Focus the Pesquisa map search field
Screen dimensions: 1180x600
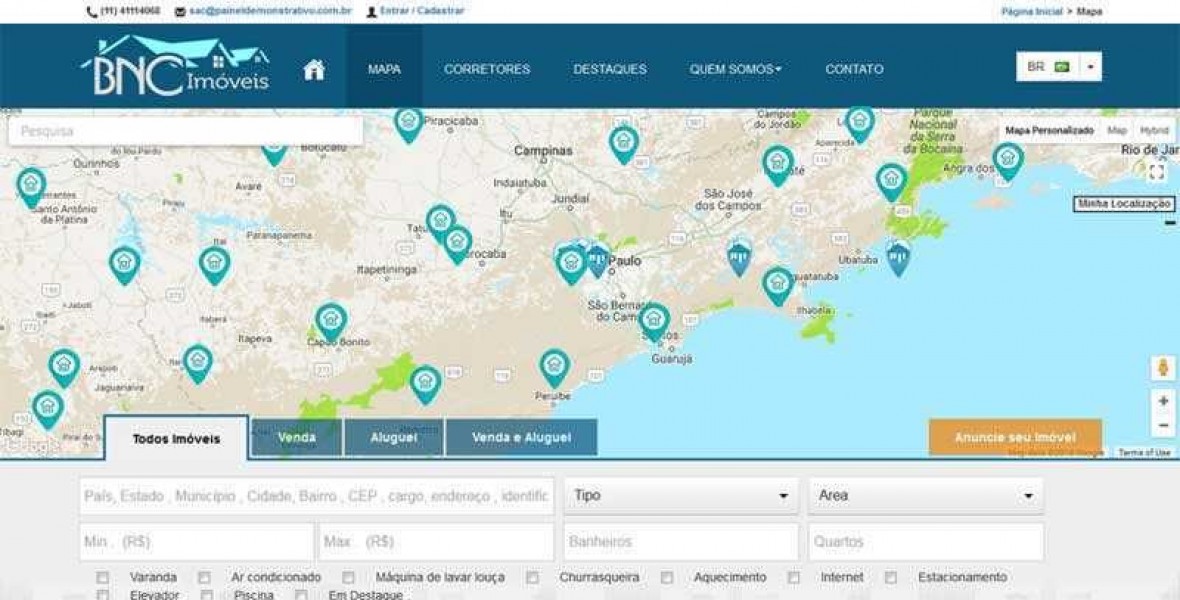point(186,131)
